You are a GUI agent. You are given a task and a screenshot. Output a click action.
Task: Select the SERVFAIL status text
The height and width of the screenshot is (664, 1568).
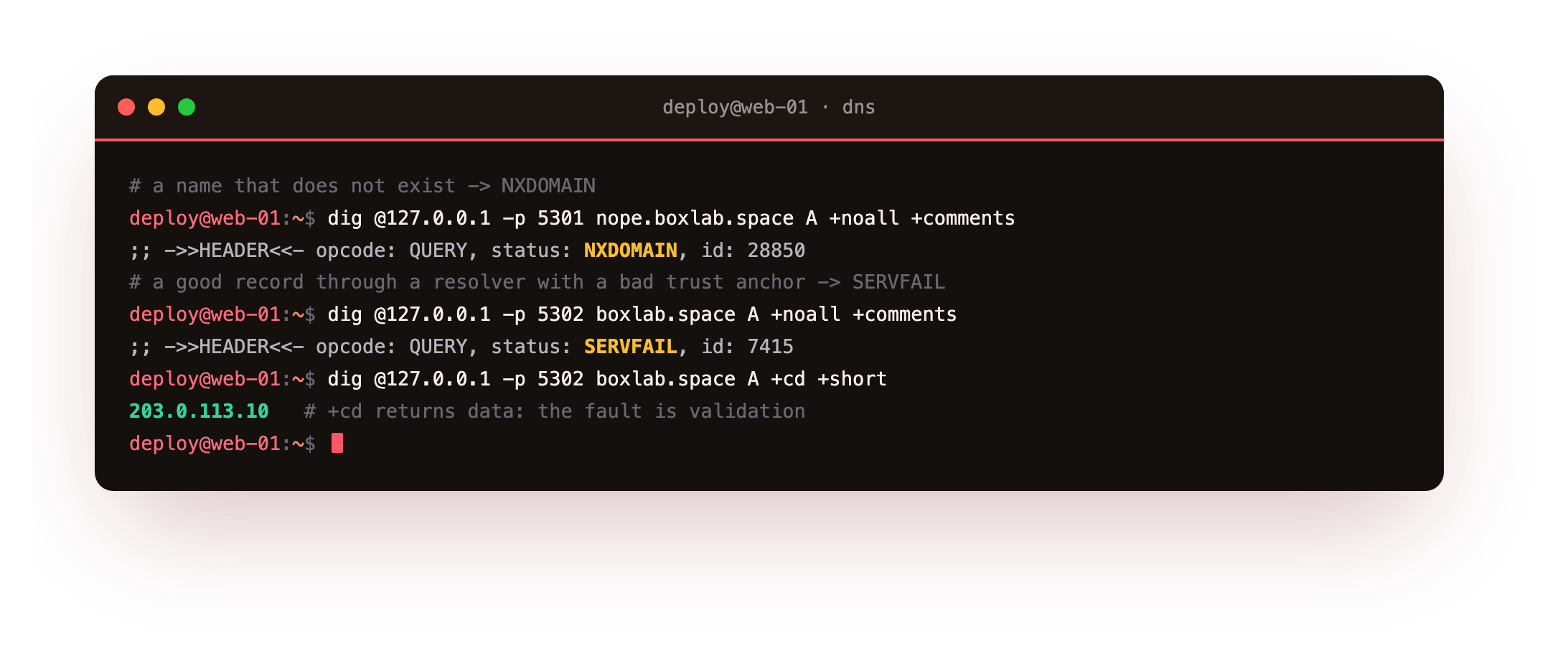point(630,347)
